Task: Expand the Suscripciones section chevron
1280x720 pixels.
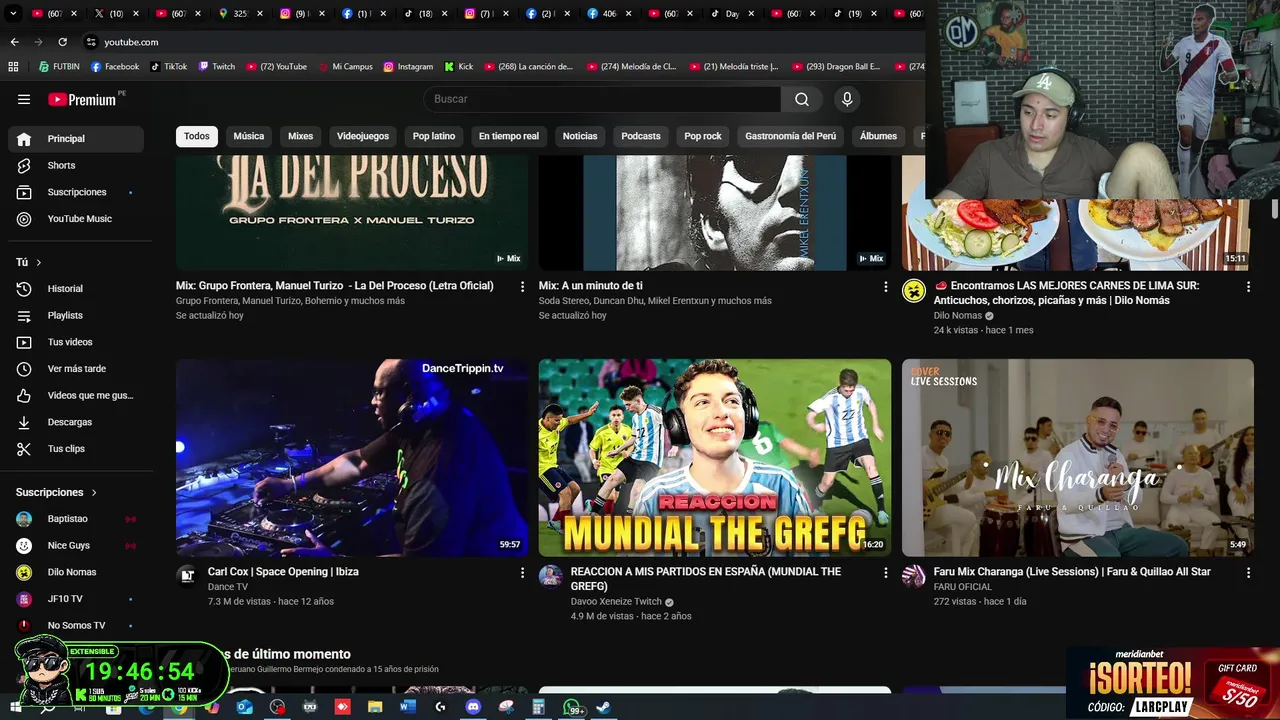Action: click(94, 492)
